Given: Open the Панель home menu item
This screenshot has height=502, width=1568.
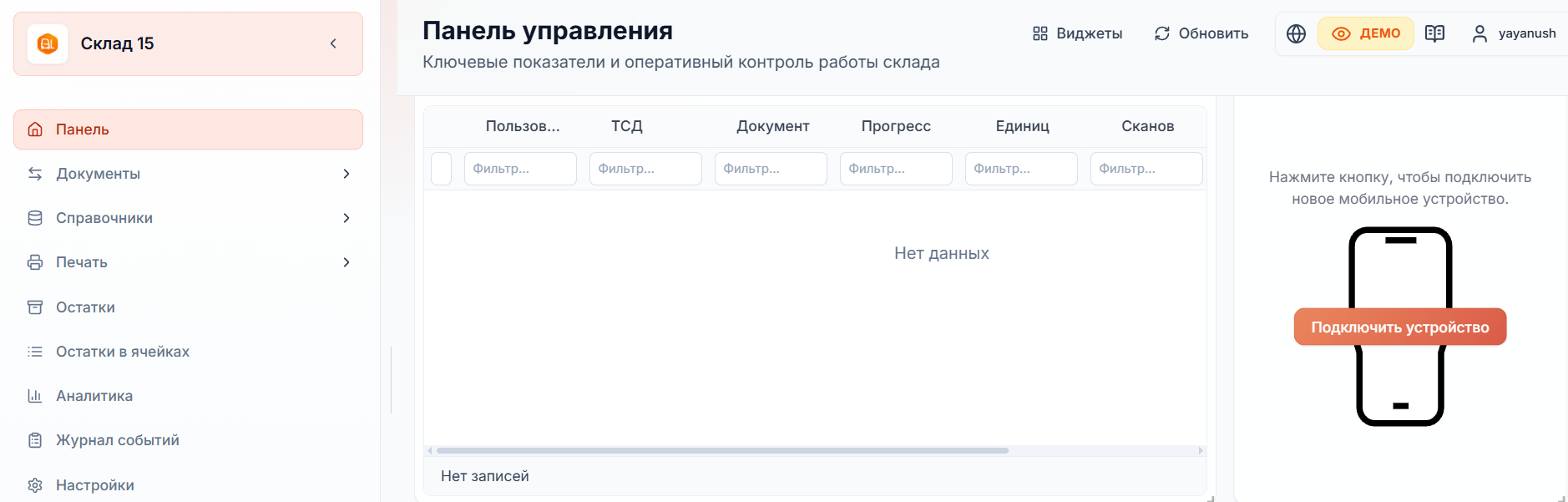Looking at the screenshot, I should point(188,129).
